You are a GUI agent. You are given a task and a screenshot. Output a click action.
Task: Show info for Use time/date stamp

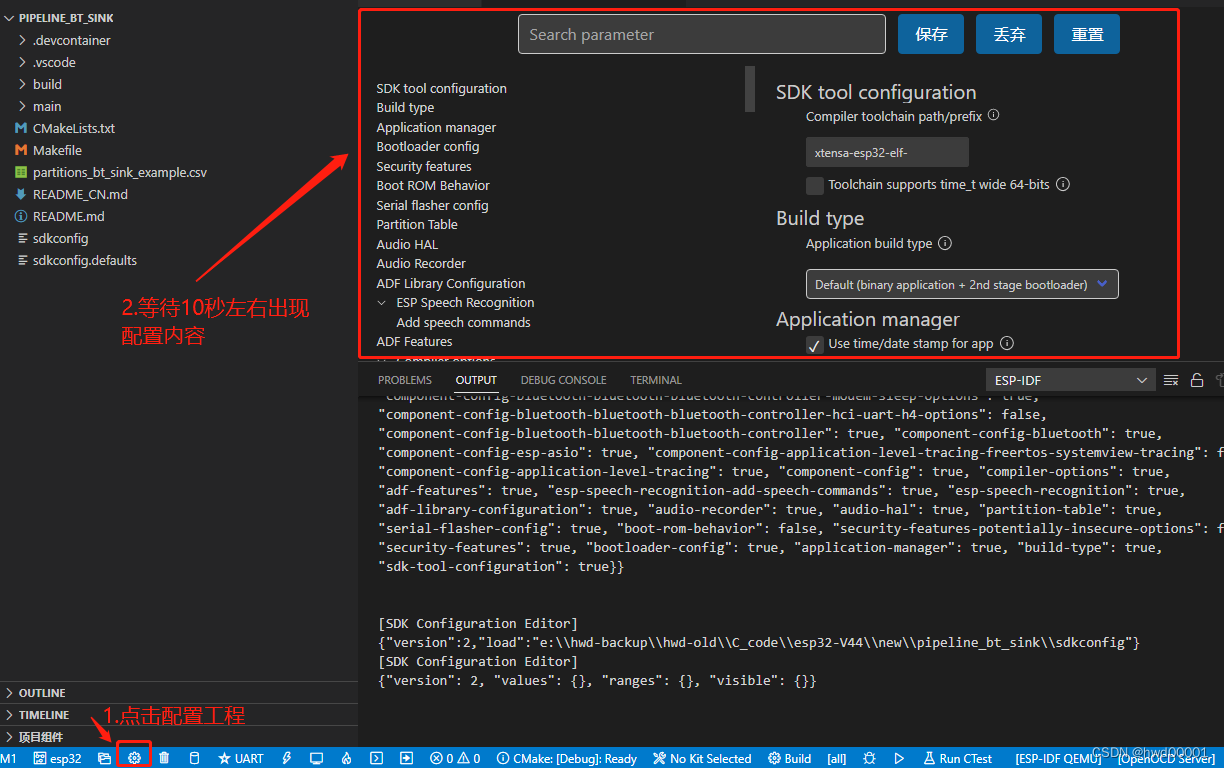pyautogui.click(x=1007, y=343)
